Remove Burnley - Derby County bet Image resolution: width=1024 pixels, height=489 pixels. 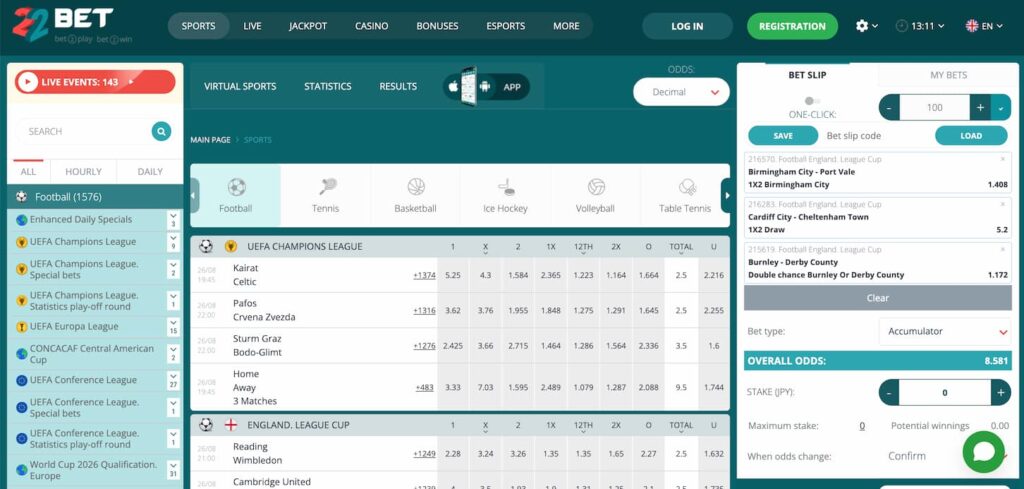pos(1003,249)
